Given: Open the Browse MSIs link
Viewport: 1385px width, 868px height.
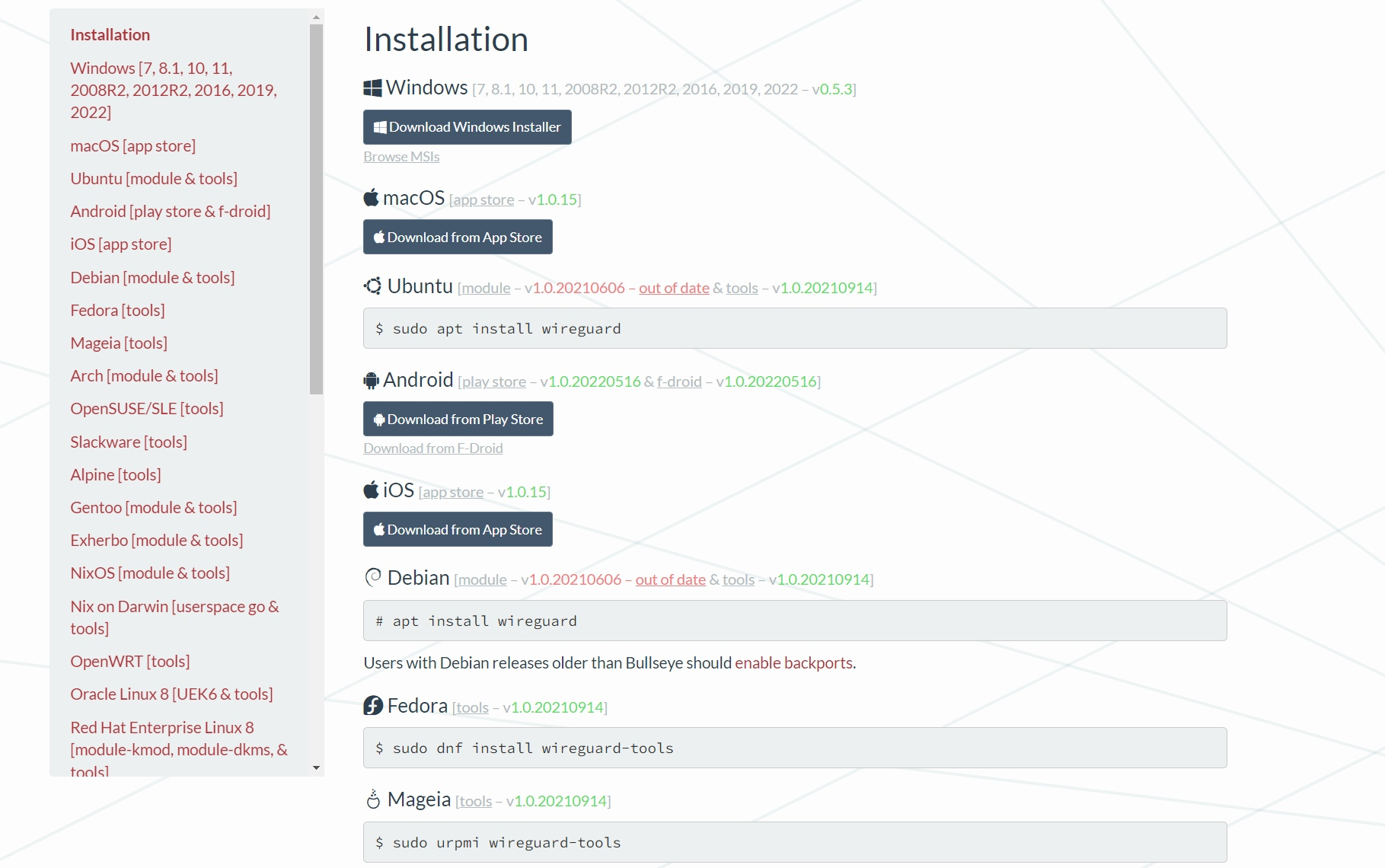Looking at the screenshot, I should (401, 157).
